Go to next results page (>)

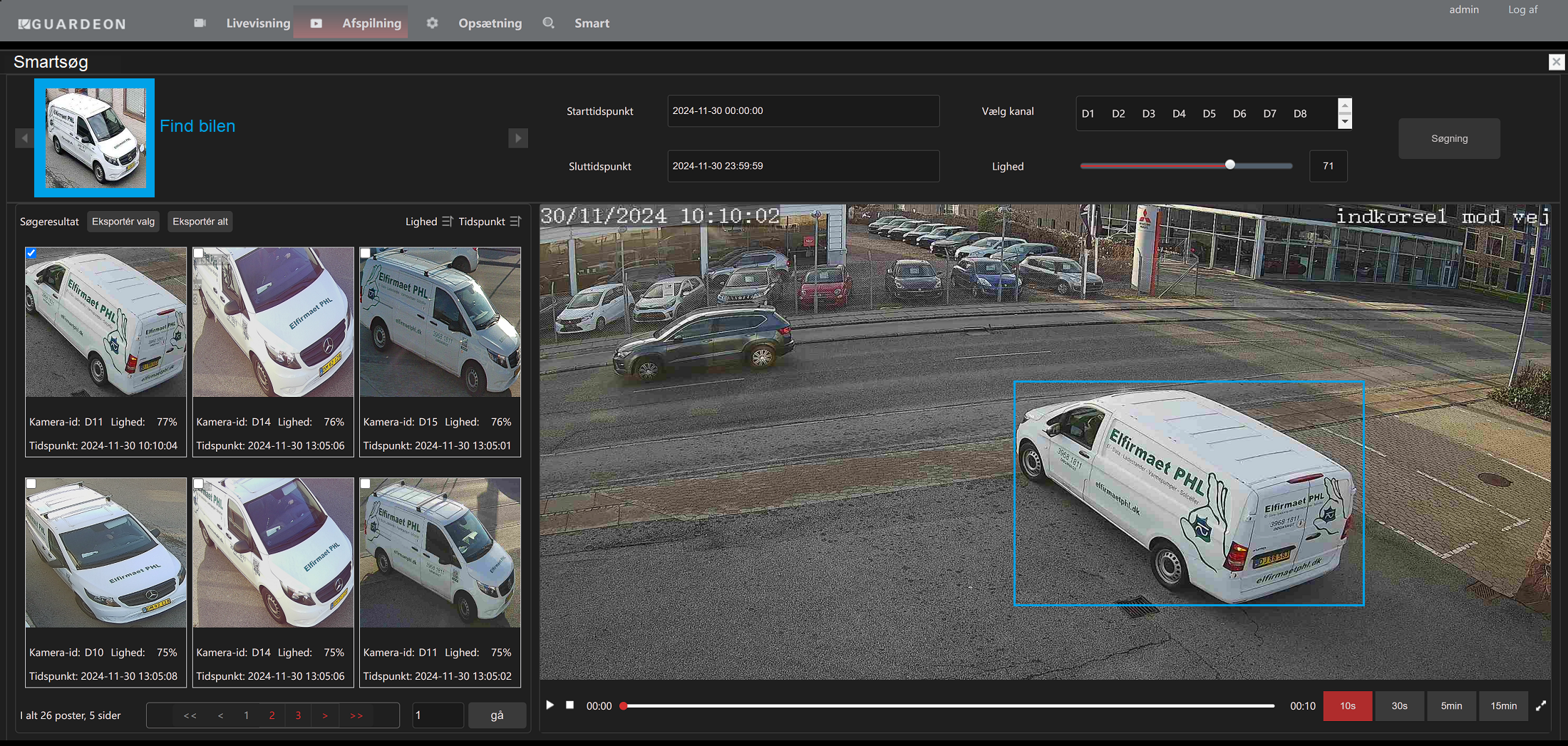tap(325, 715)
